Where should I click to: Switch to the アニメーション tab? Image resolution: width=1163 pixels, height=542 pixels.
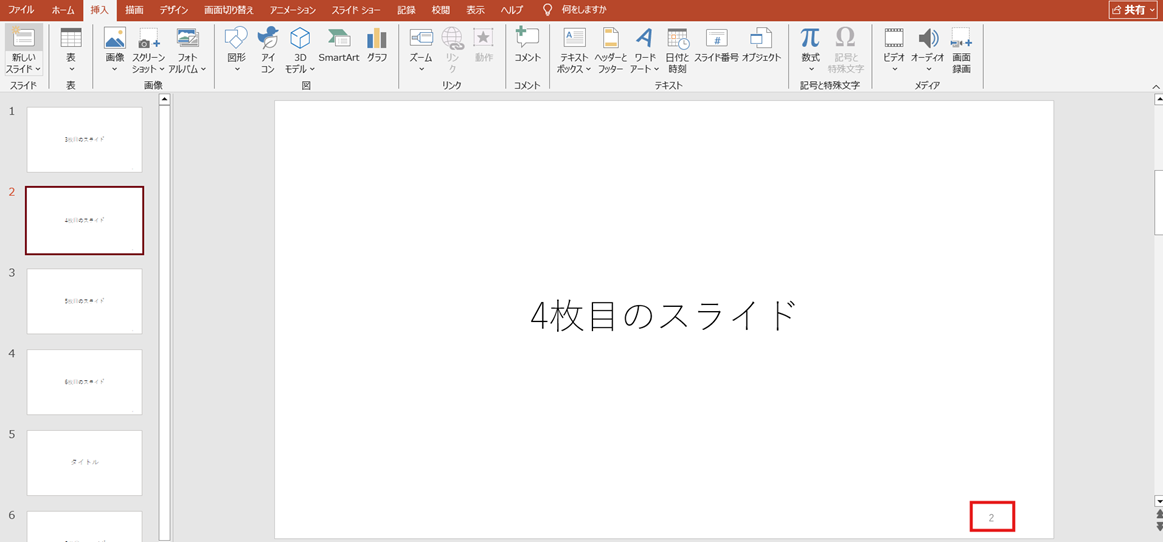(293, 10)
